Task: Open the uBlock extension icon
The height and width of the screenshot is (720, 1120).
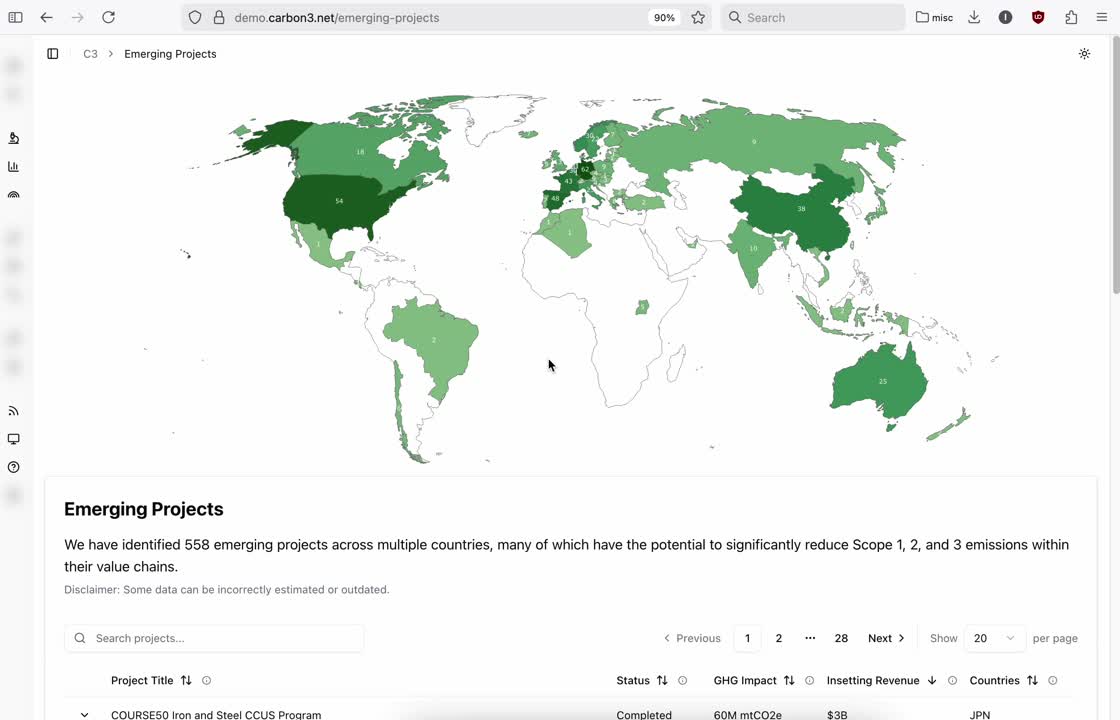Action: 1038,18
